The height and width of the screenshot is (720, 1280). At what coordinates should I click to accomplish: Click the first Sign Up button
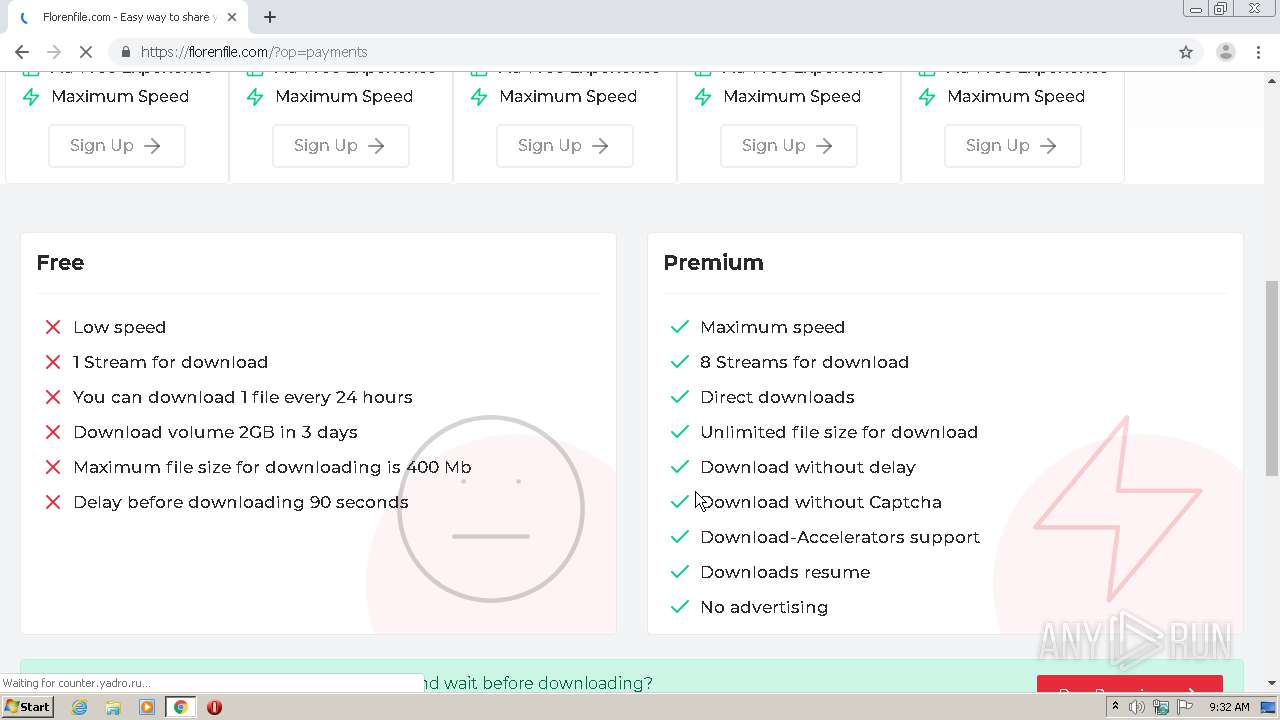coord(116,145)
